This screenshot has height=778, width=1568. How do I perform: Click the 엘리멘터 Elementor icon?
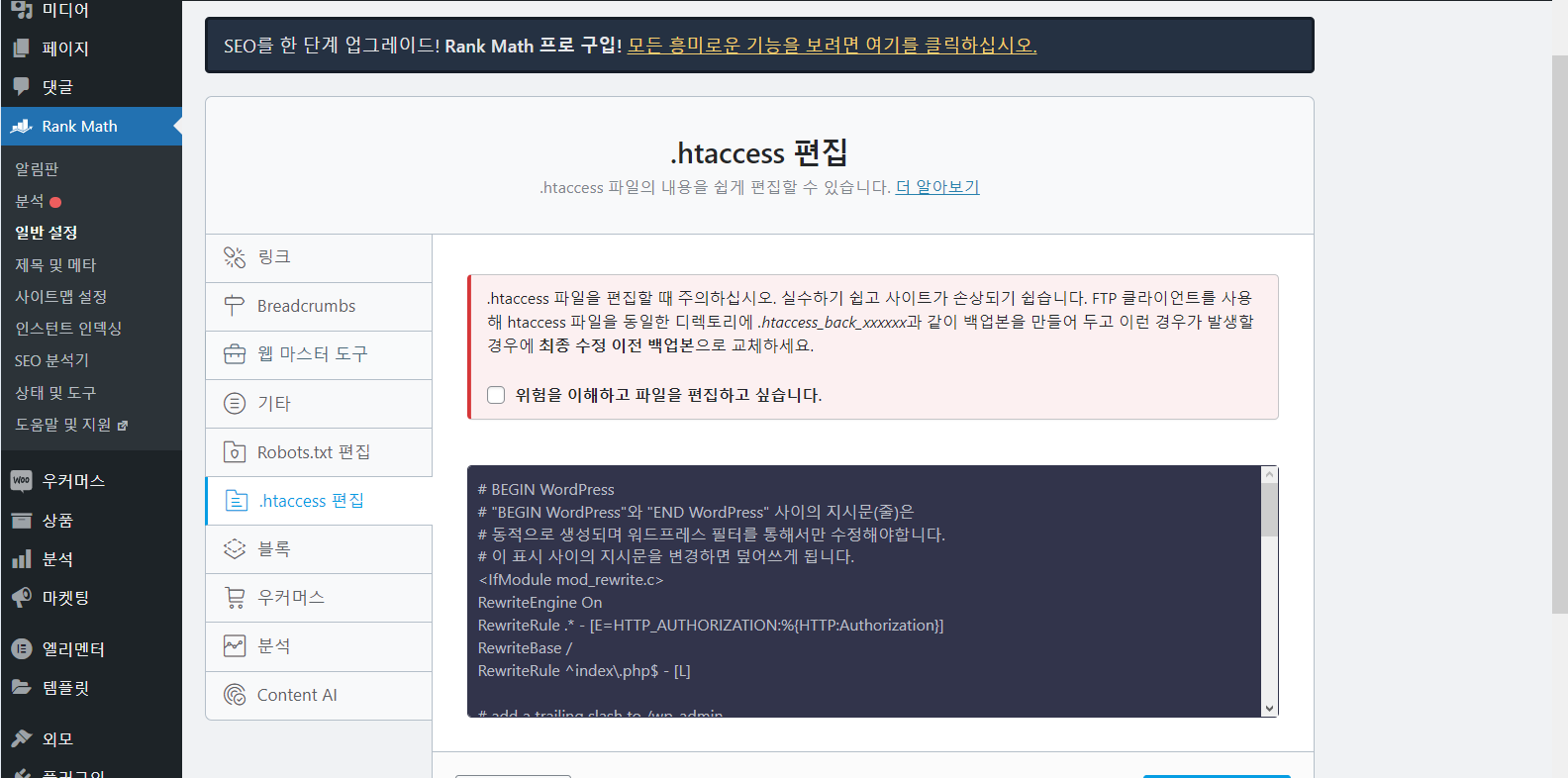point(22,648)
